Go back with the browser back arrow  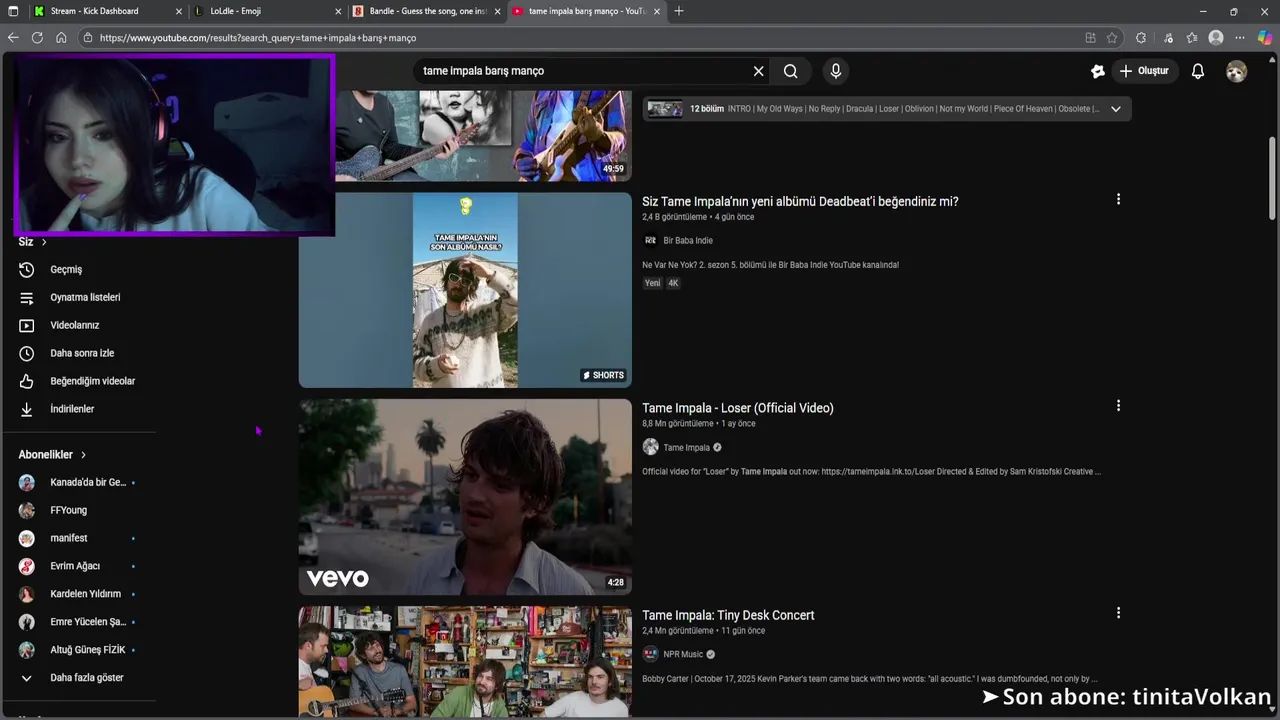(13, 38)
